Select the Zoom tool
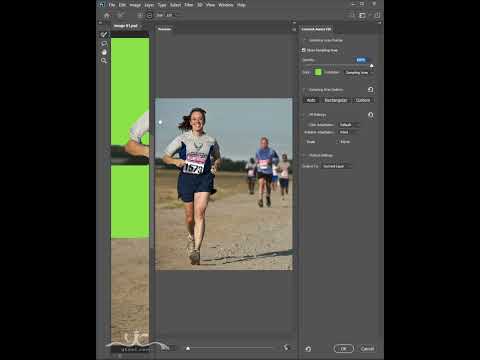The width and height of the screenshot is (480, 360). (x=104, y=61)
